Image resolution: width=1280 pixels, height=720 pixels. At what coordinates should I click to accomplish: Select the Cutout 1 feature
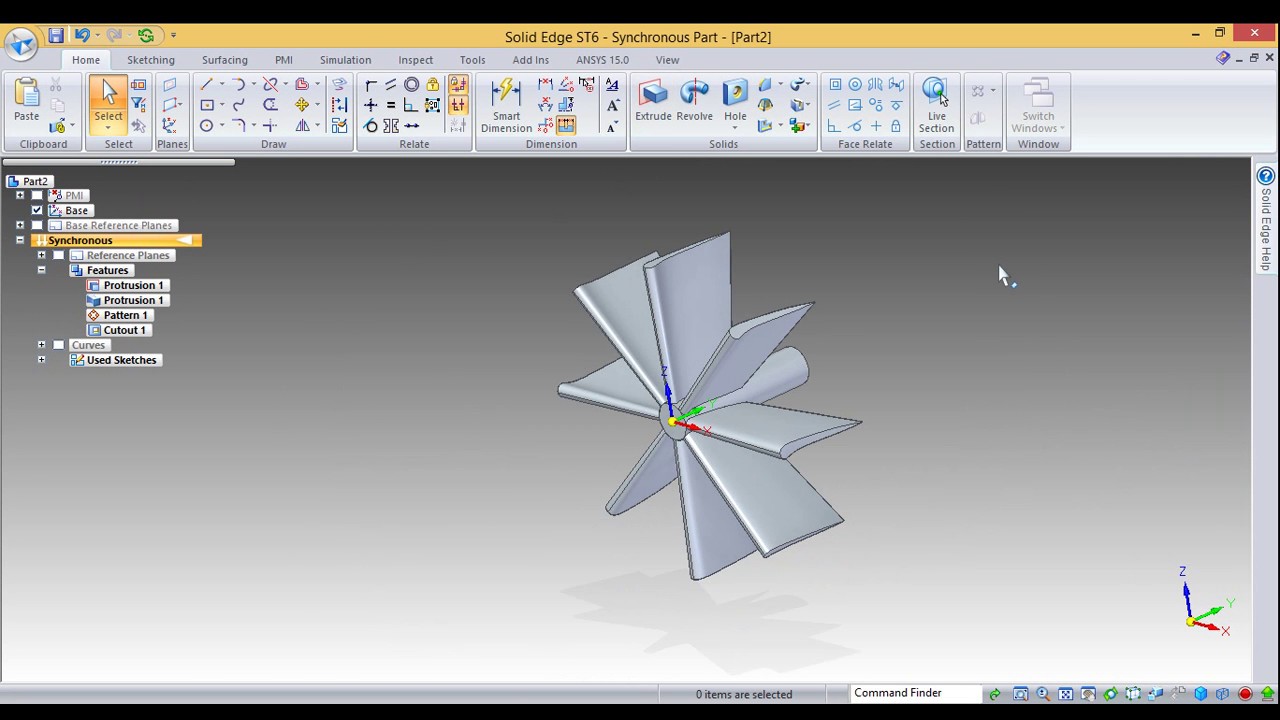[117, 330]
